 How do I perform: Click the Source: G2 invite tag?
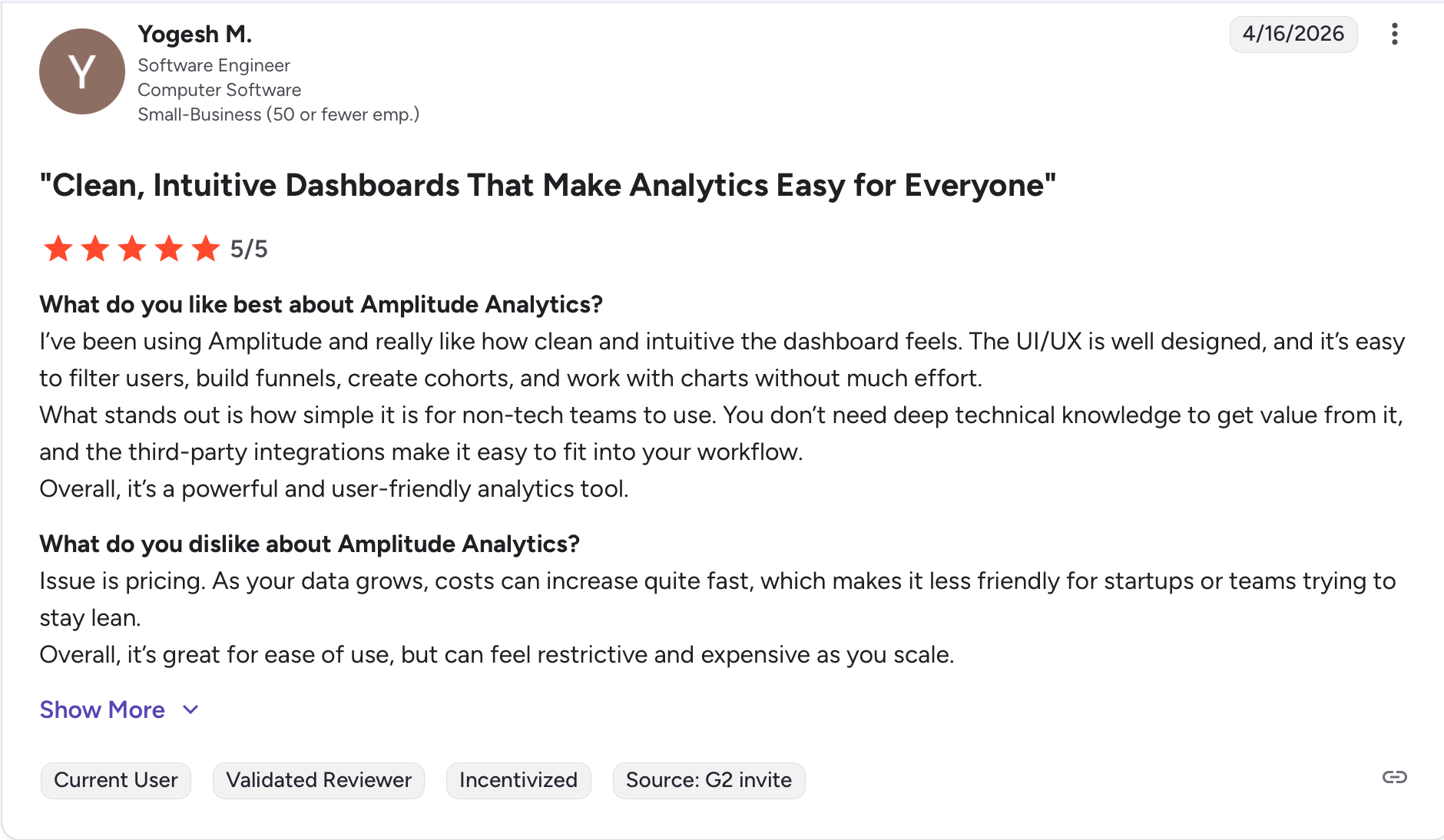pos(708,780)
